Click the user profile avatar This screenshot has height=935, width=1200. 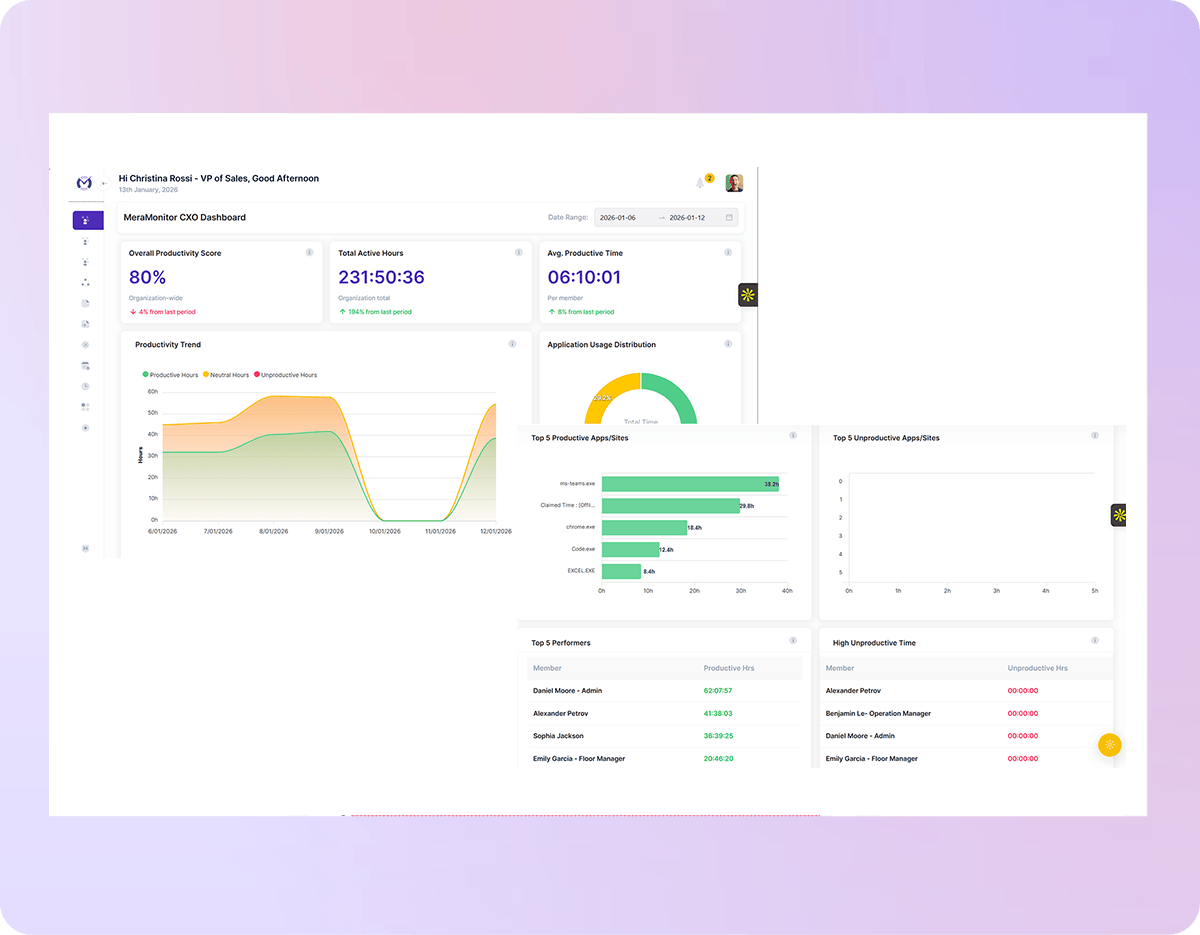pyautogui.click(x=734, y=183)
